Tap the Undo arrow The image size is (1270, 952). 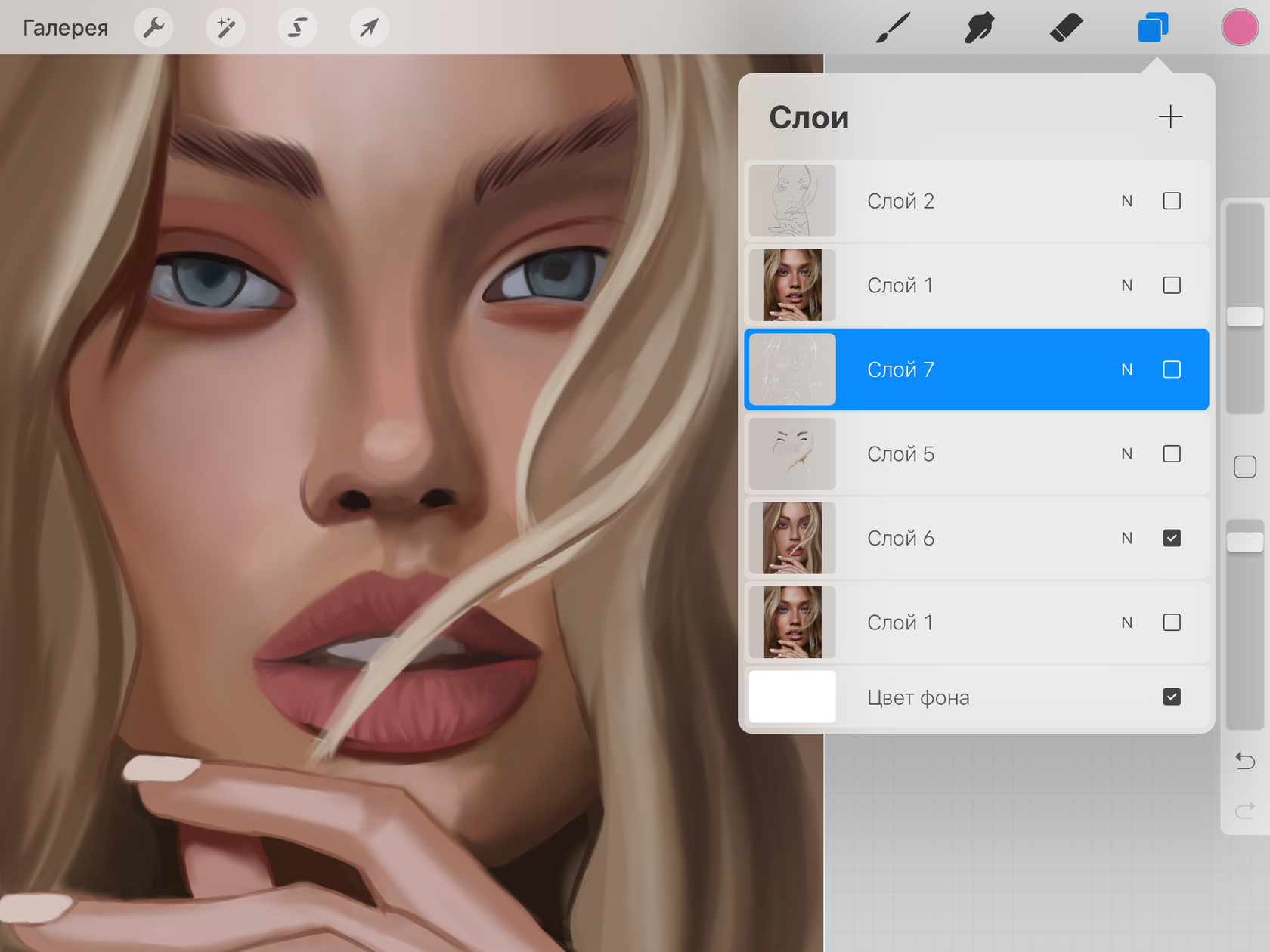pyautogui.click(x=1245, y=760)
